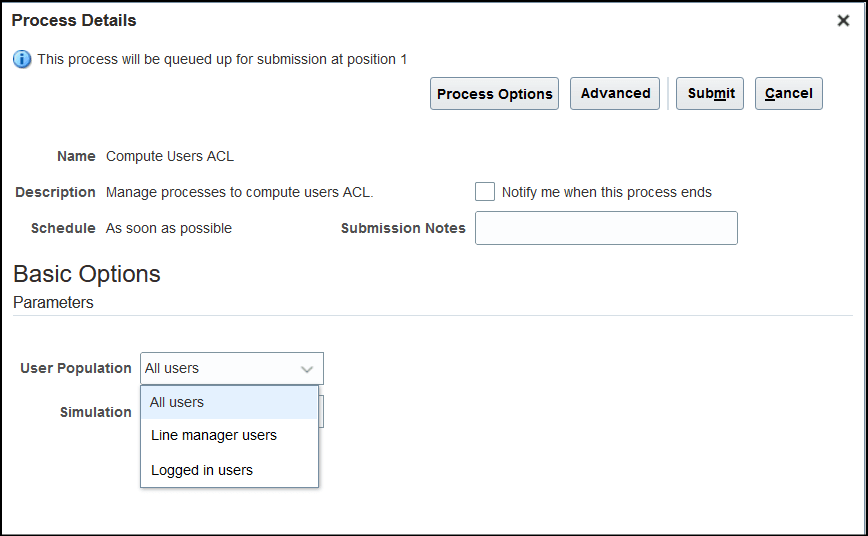
Task: Click the User Population dropdown arrow
Action: pyautogui.click(x=307, y=369)
